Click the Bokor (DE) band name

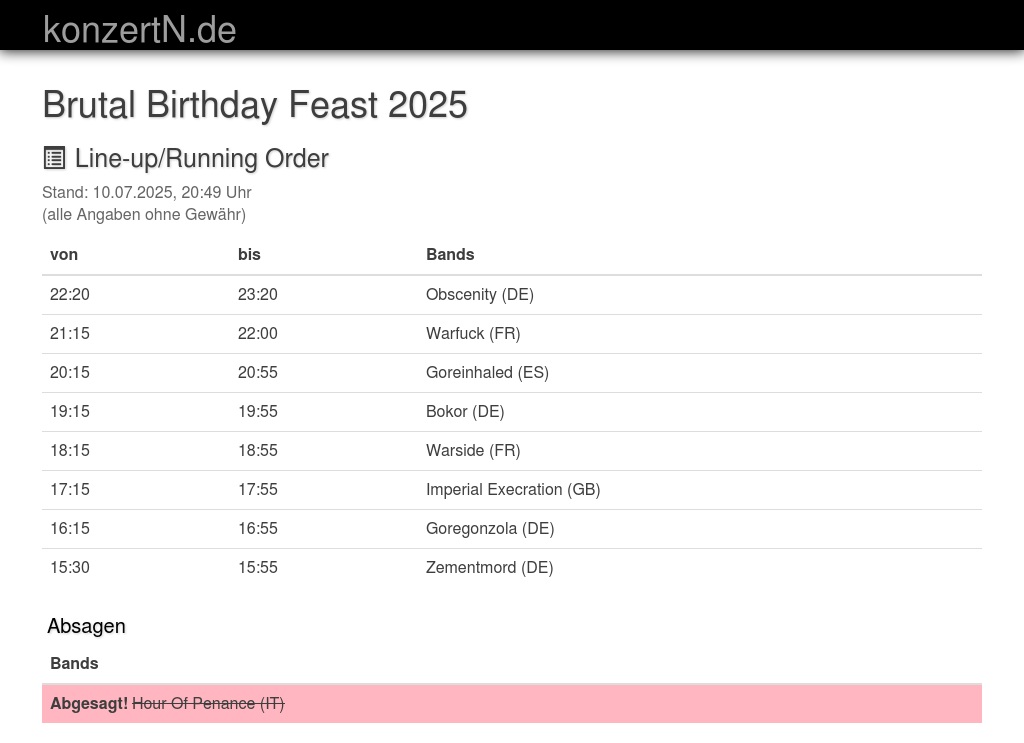[465, 411]
